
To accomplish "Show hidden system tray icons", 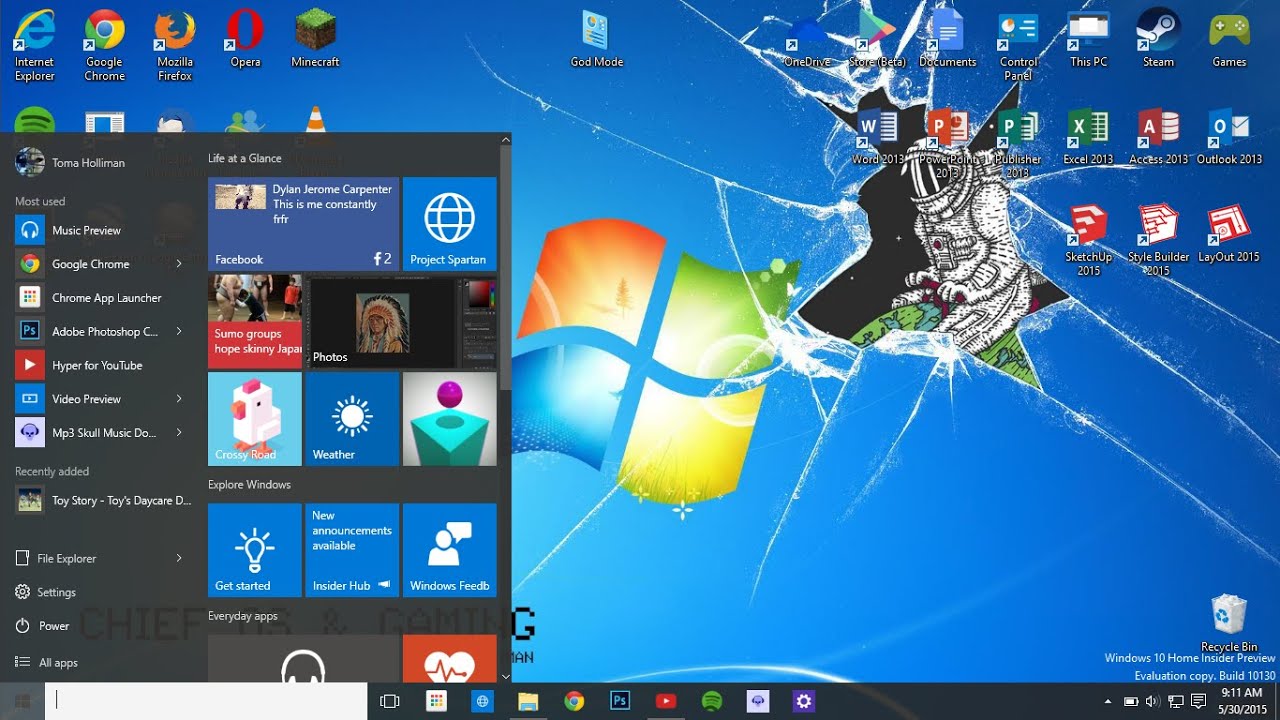I will point(1107,702).
